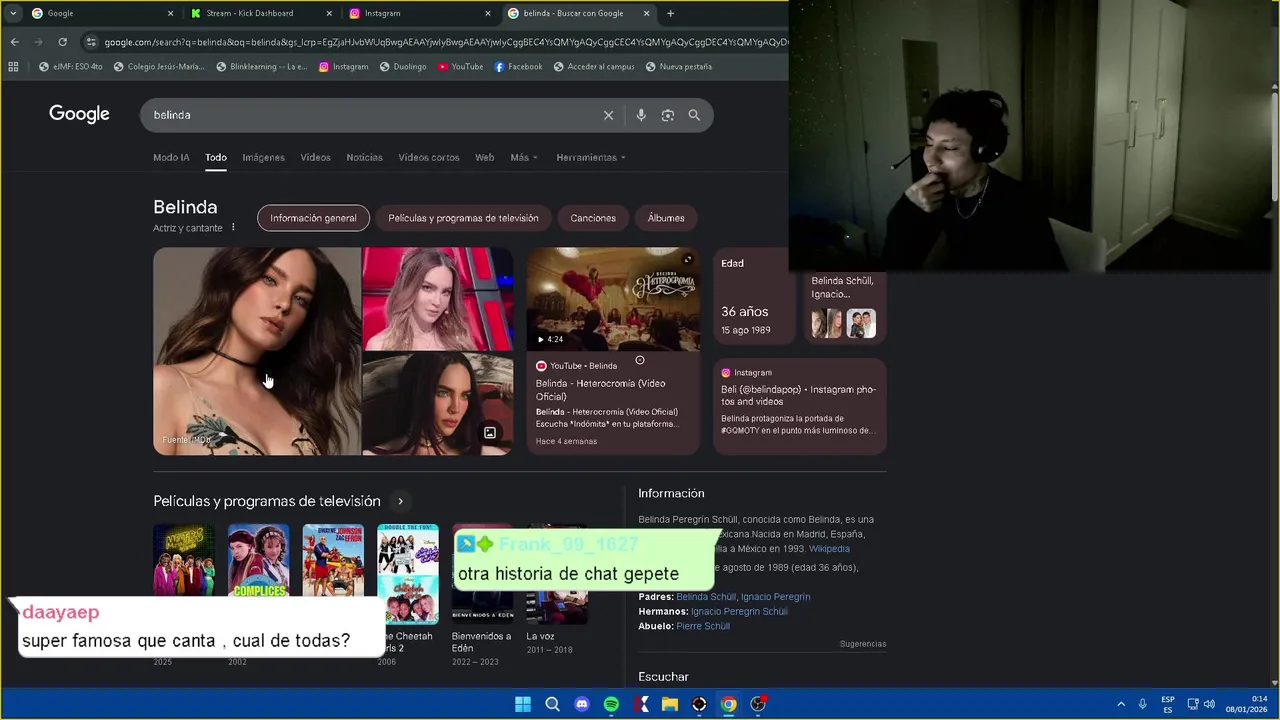1280x720 pixels.
Task: Open the La voz show entry
Action: (557, 588)
